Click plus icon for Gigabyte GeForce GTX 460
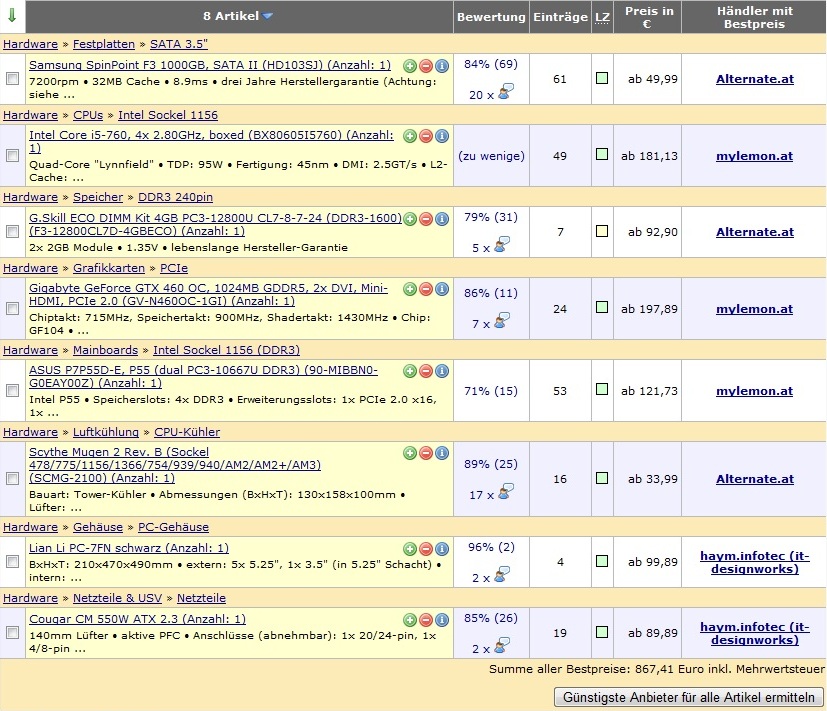Viewport: 827px width, 711px height. pyautogui.click(x=410, y=289)
